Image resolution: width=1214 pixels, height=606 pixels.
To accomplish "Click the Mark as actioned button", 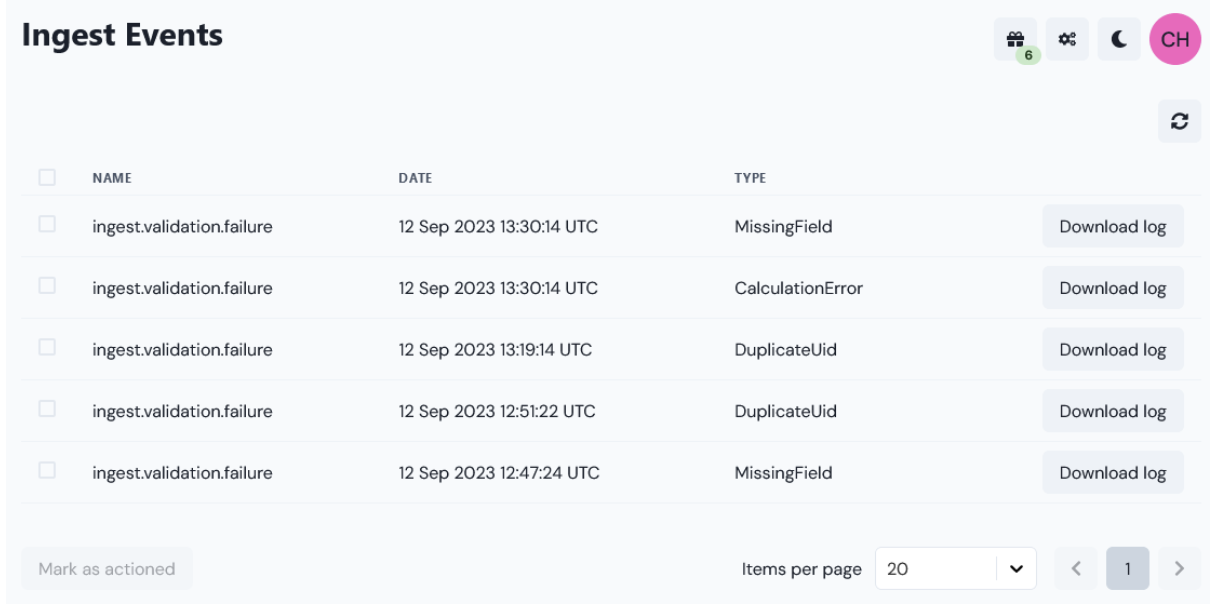I will [107, 568].
